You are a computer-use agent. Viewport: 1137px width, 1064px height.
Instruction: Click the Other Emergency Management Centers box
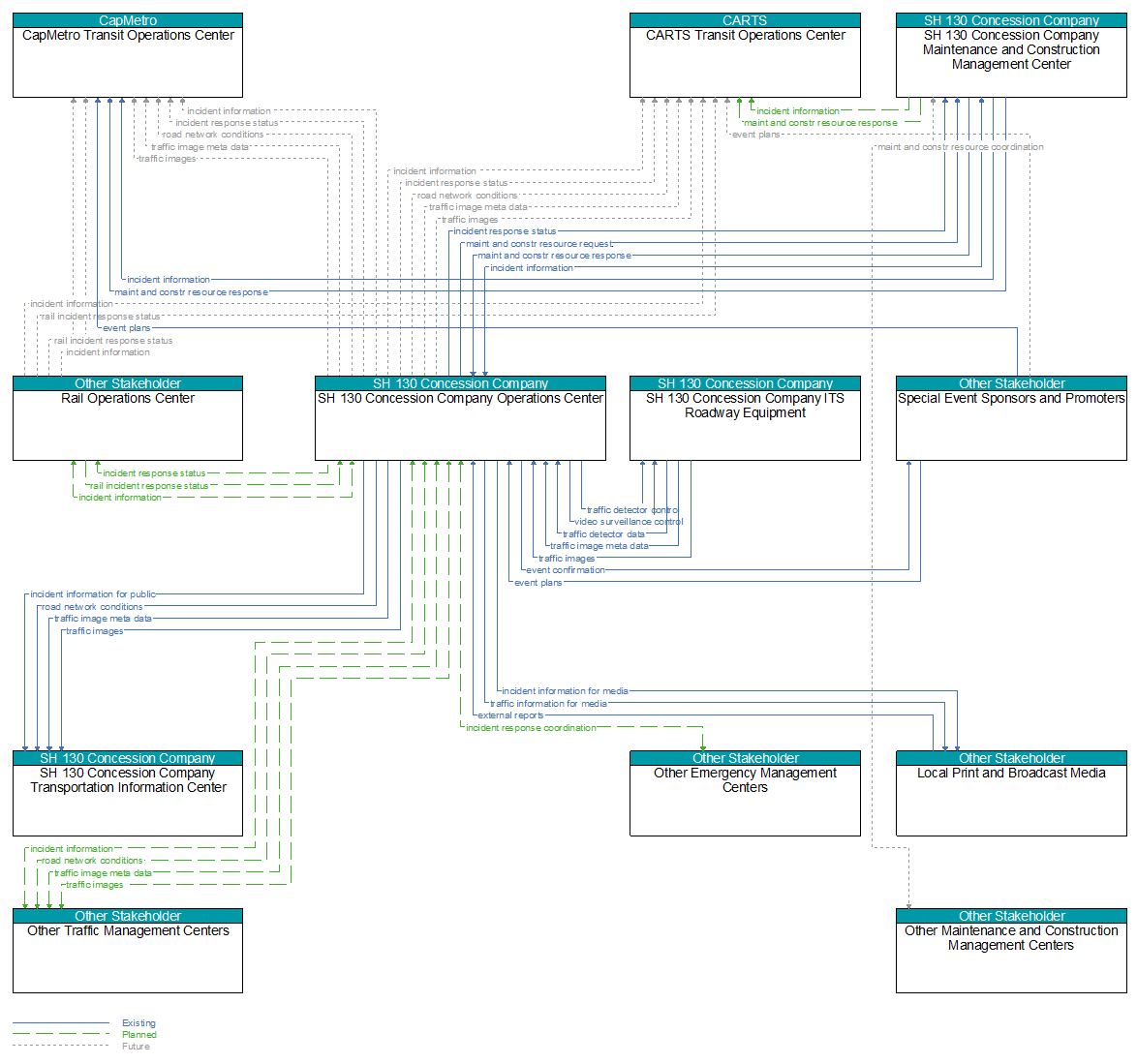click(745, 793)
